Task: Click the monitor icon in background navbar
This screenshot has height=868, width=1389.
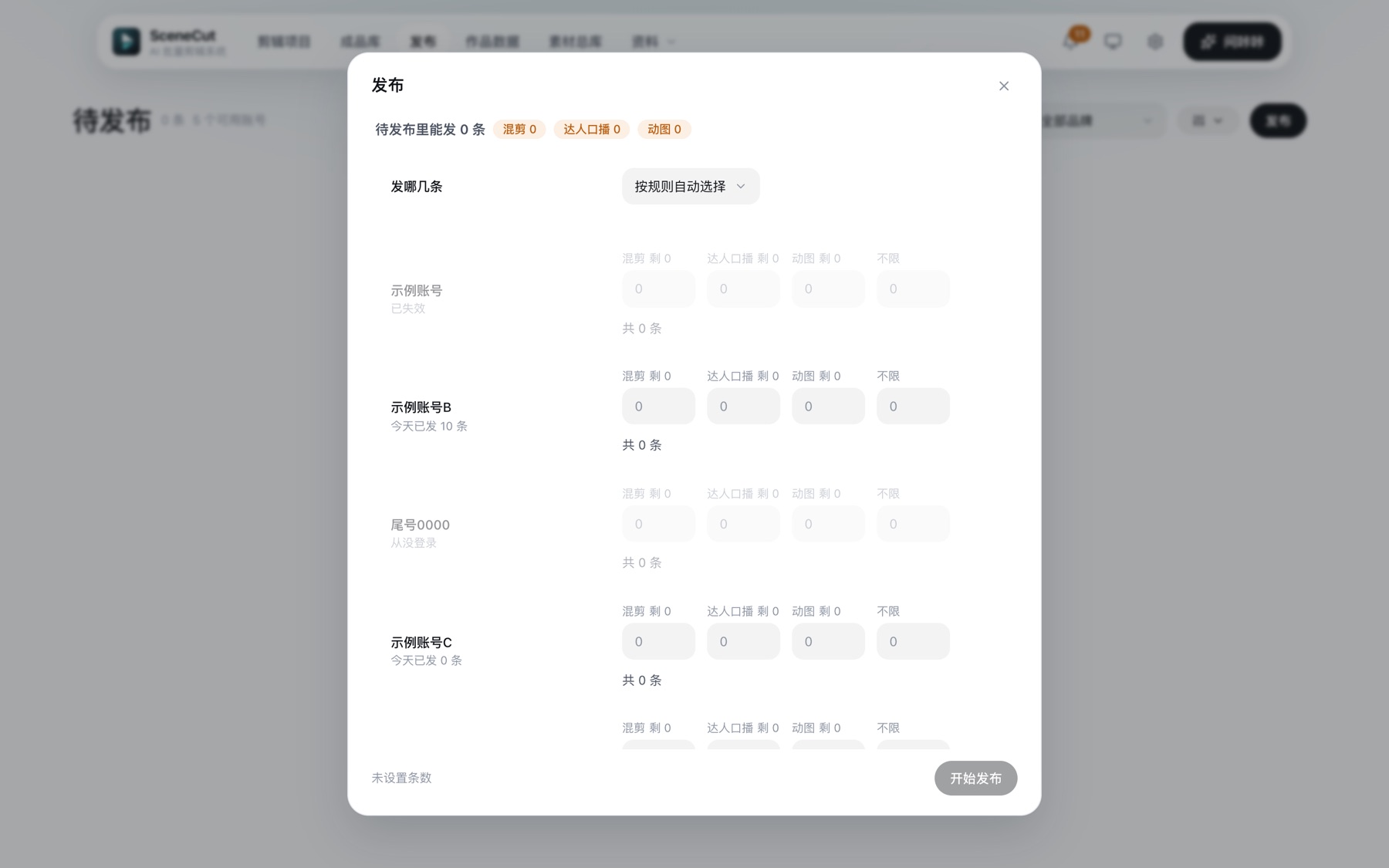Action: point(1113,41)
